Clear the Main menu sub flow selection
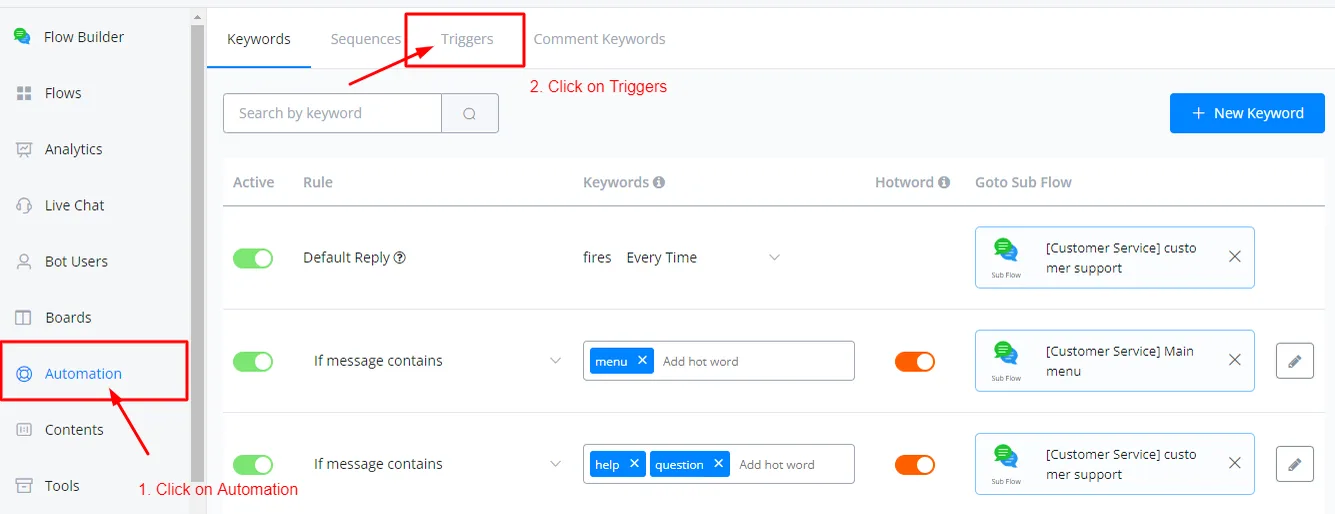1335x514 pixels. [1235, 360]
